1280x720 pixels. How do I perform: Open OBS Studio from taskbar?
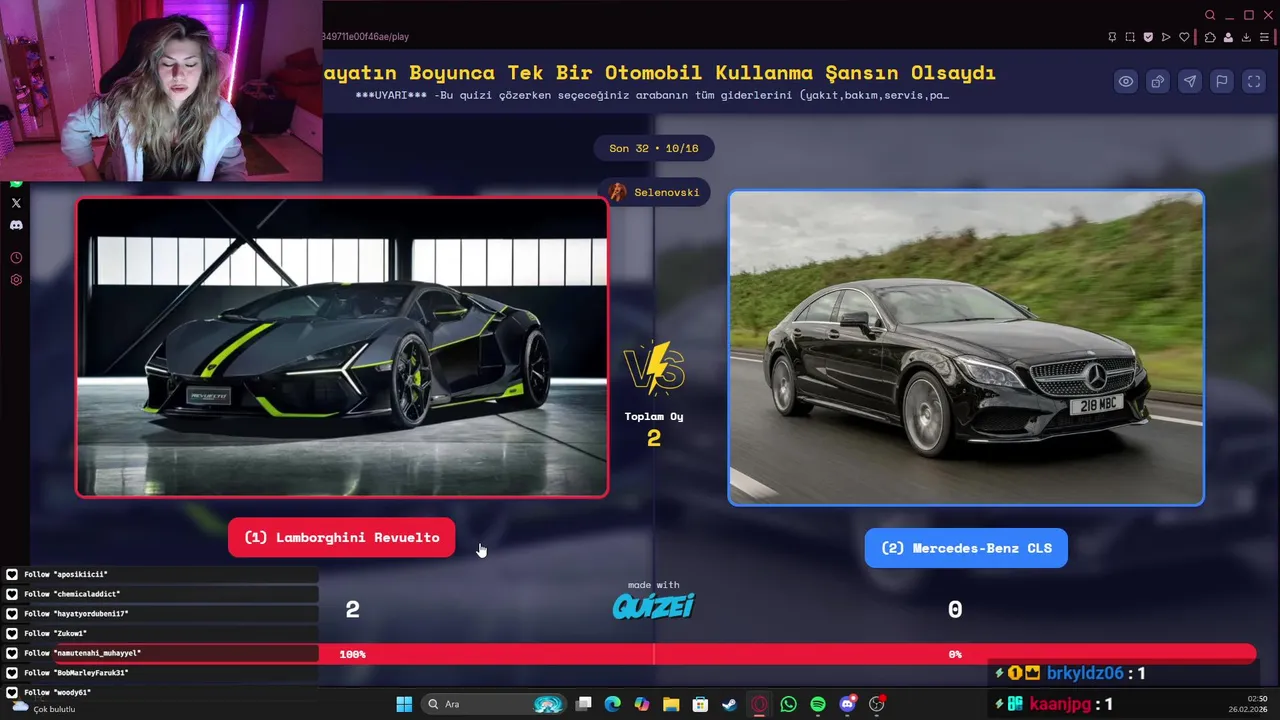877,704
